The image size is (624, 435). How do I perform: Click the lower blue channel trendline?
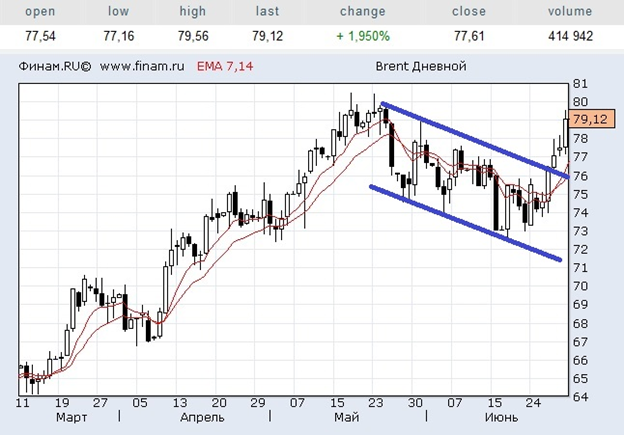(x=465, y=223)
